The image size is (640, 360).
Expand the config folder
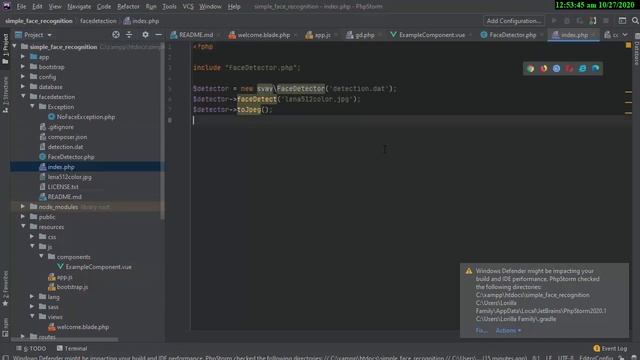(x=23, y=76)
